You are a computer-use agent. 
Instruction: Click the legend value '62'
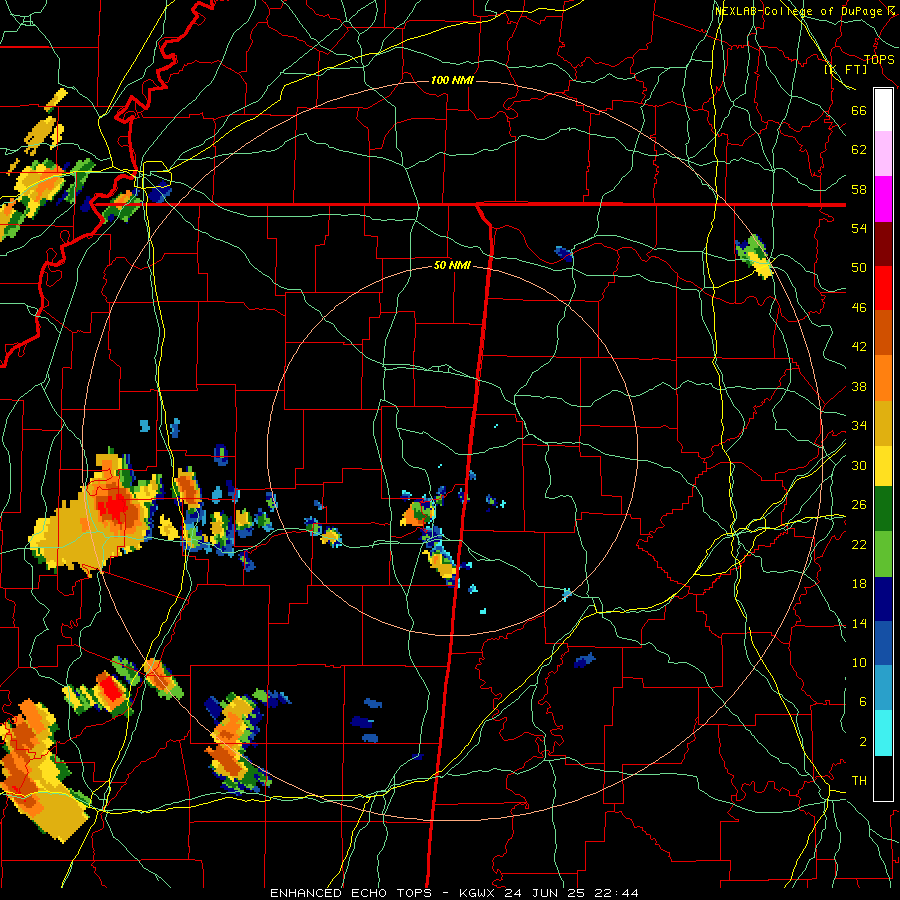tap(859, 150)
